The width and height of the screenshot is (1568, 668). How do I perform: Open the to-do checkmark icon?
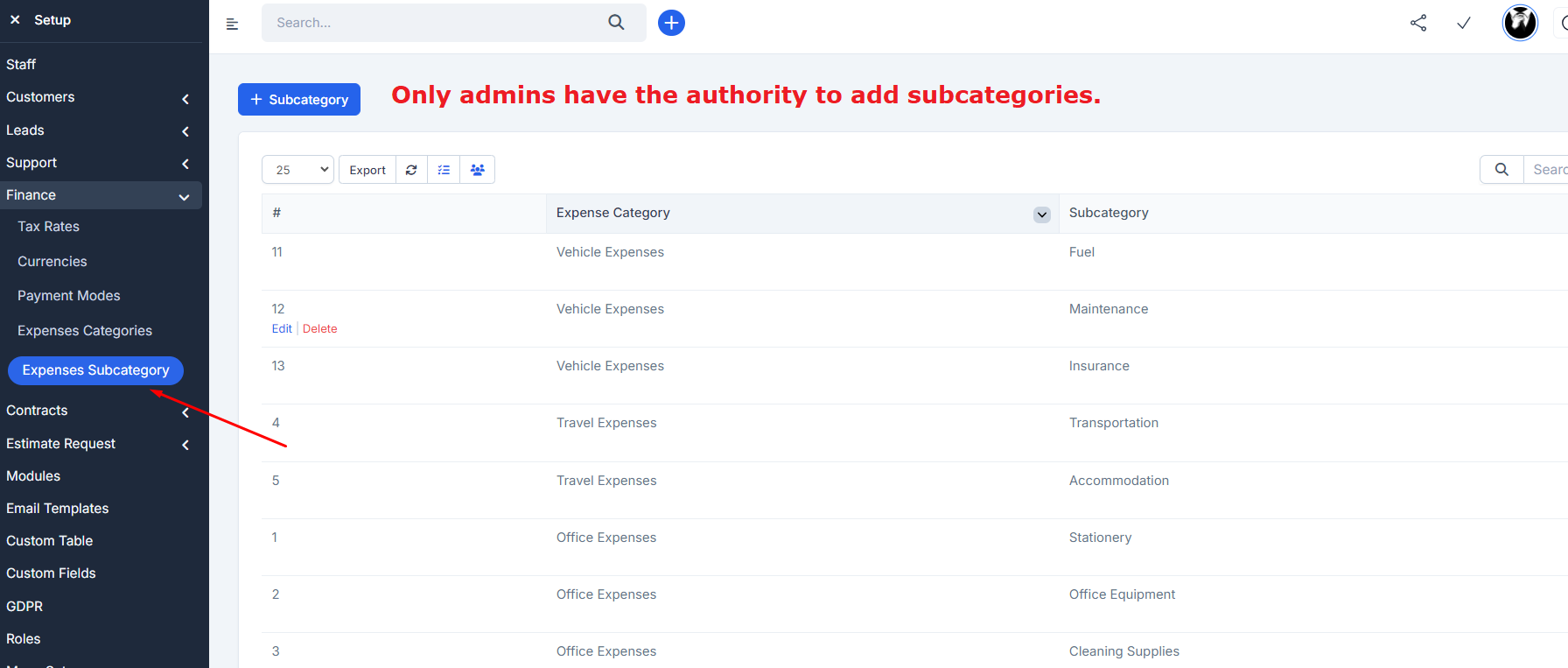[x=1464, y=23]
